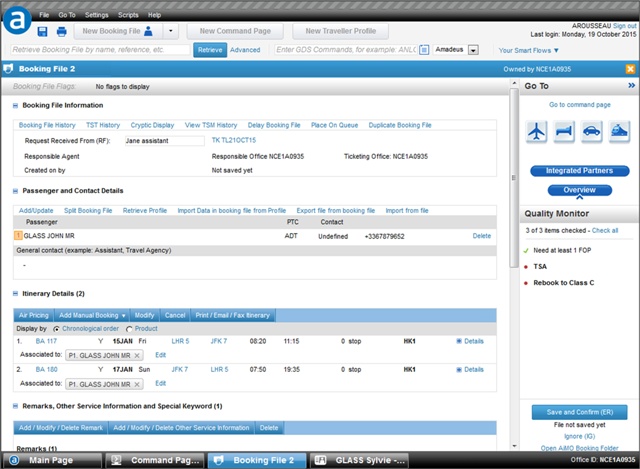Click the flight booking airplane icon
640x469 pixels.
point(537,132)
